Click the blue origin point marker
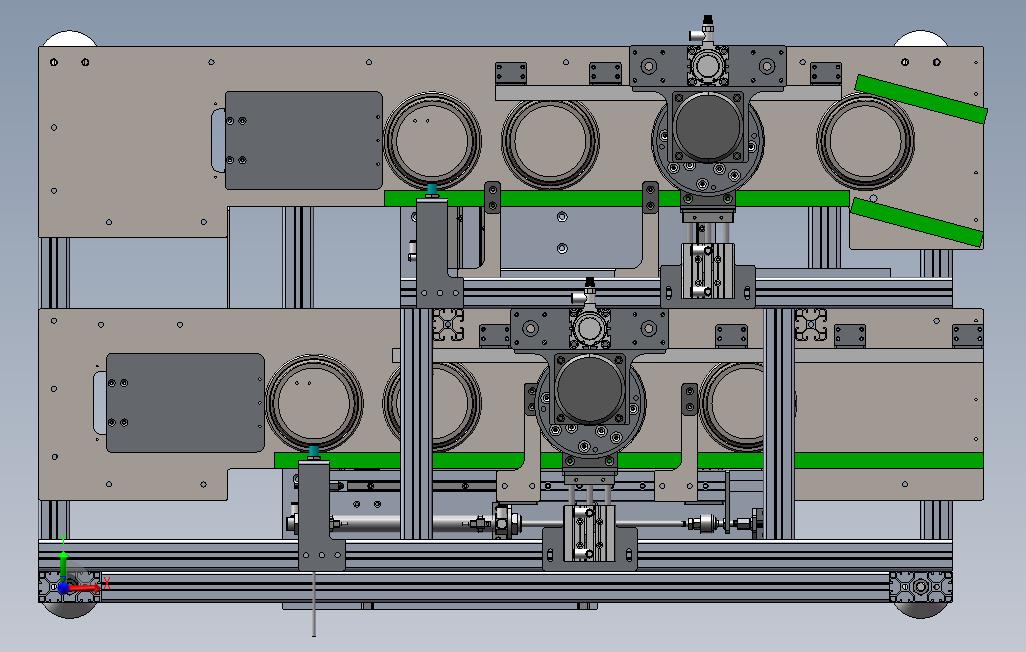 (63, 588)
